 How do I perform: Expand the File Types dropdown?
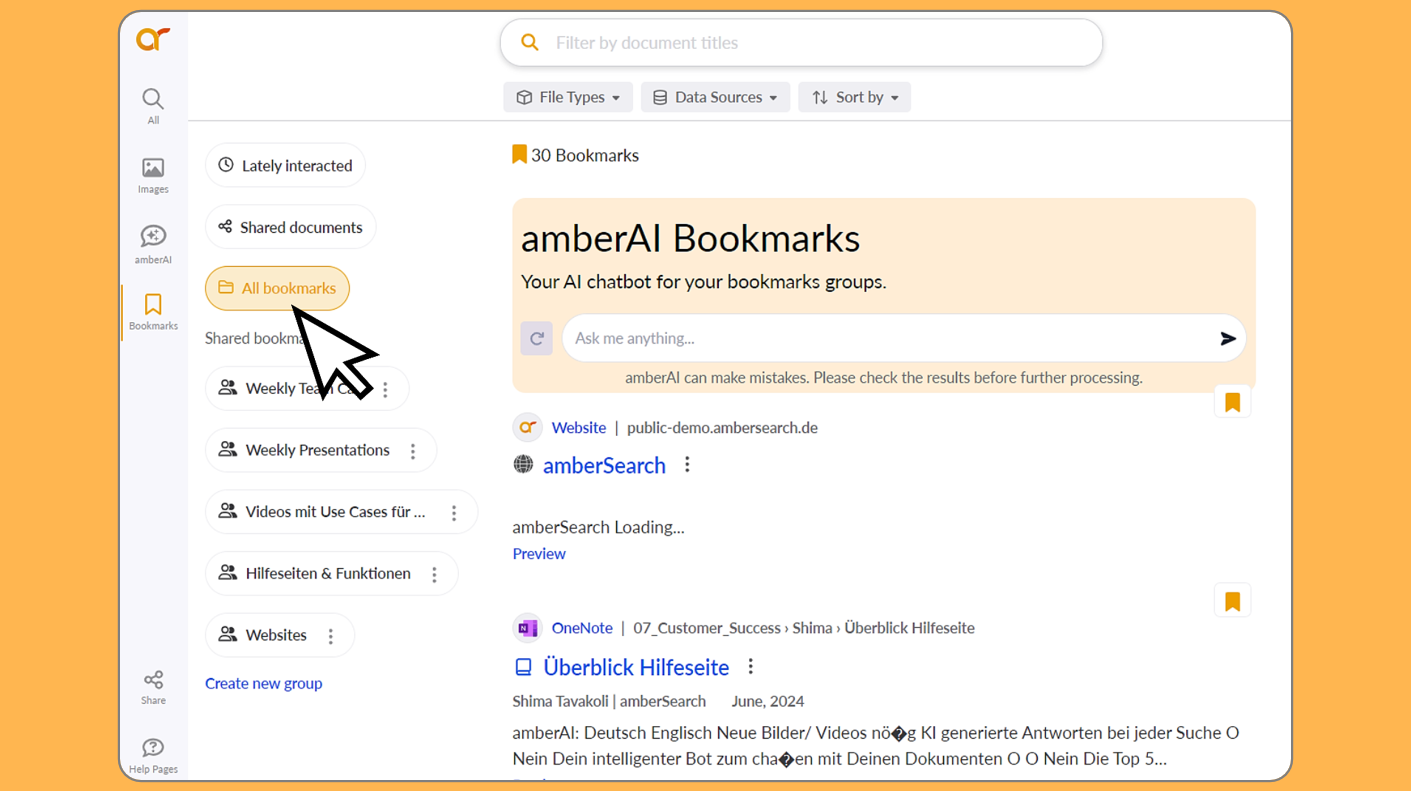[x=568, y=97]
